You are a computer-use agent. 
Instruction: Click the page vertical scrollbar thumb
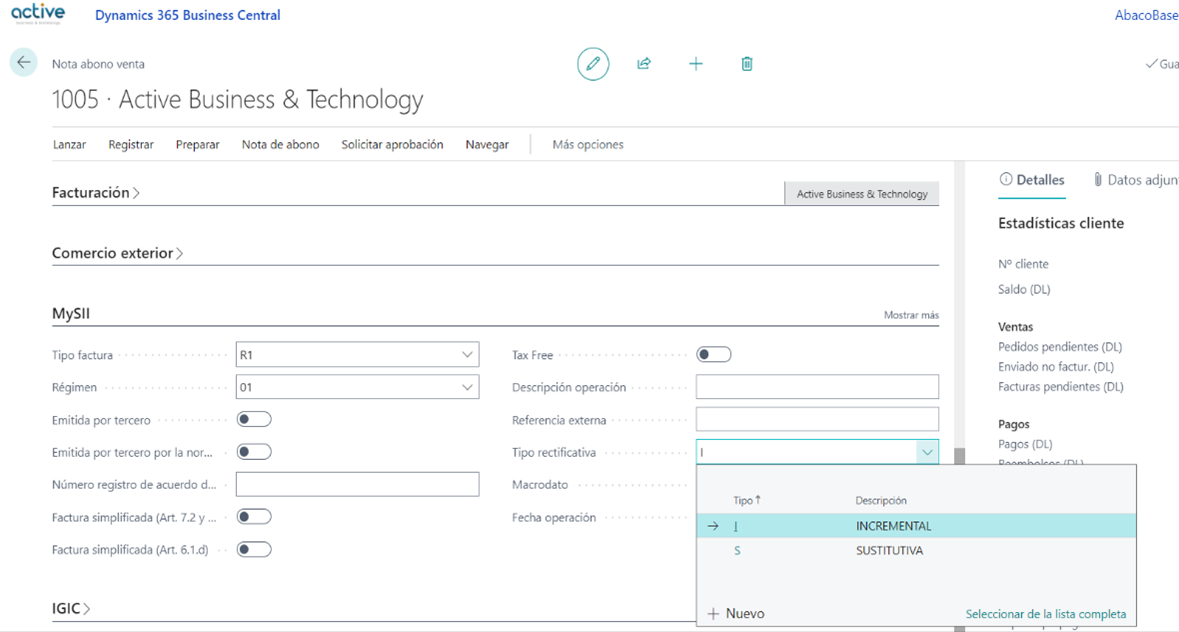959,457
